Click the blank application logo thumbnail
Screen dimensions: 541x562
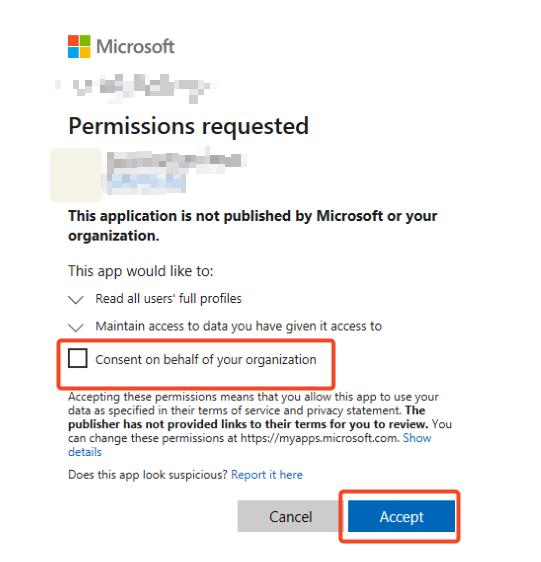point(76,175)
